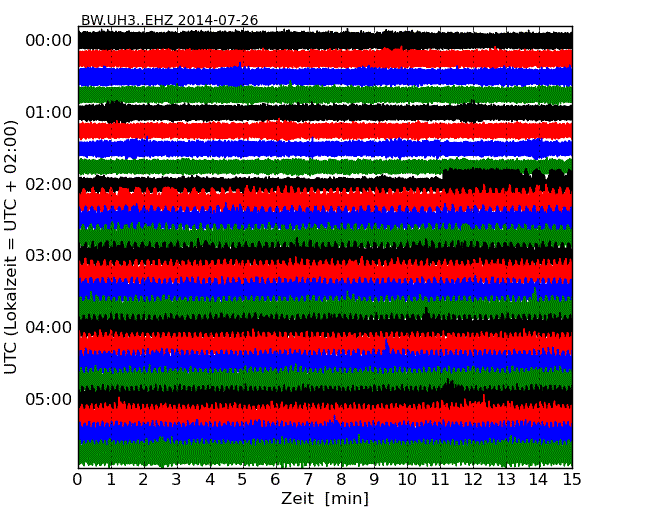
Task: Select the 00:00 time label
Action: point(49,41)
